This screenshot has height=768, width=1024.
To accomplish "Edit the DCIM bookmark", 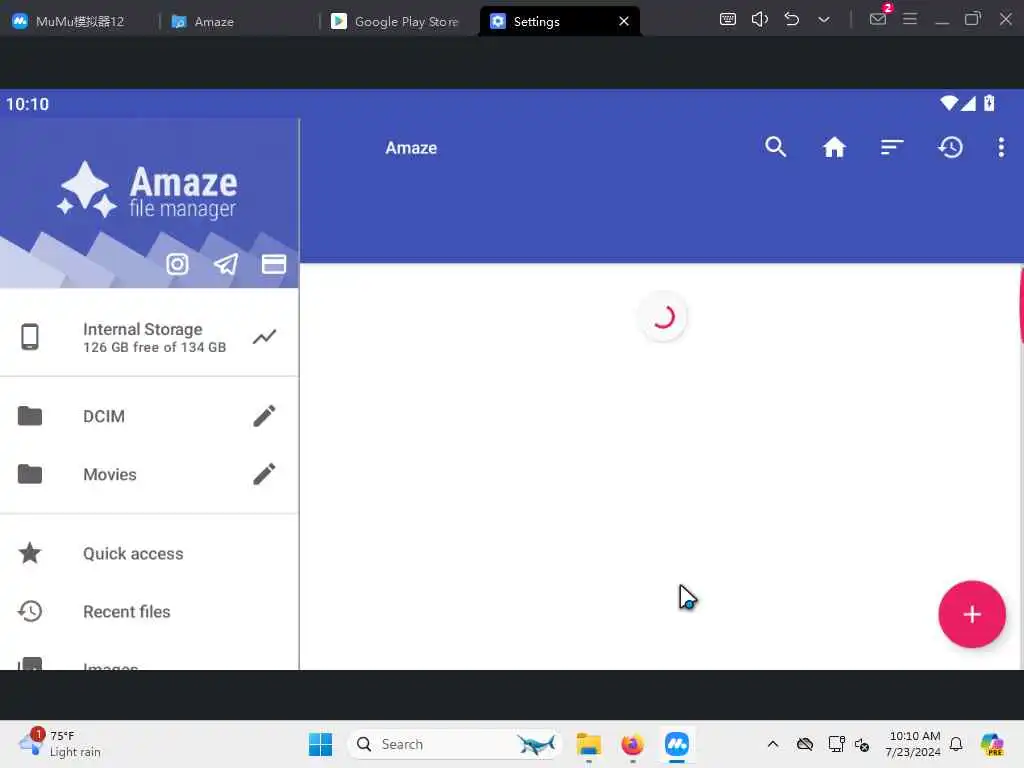I will (264, 416).
